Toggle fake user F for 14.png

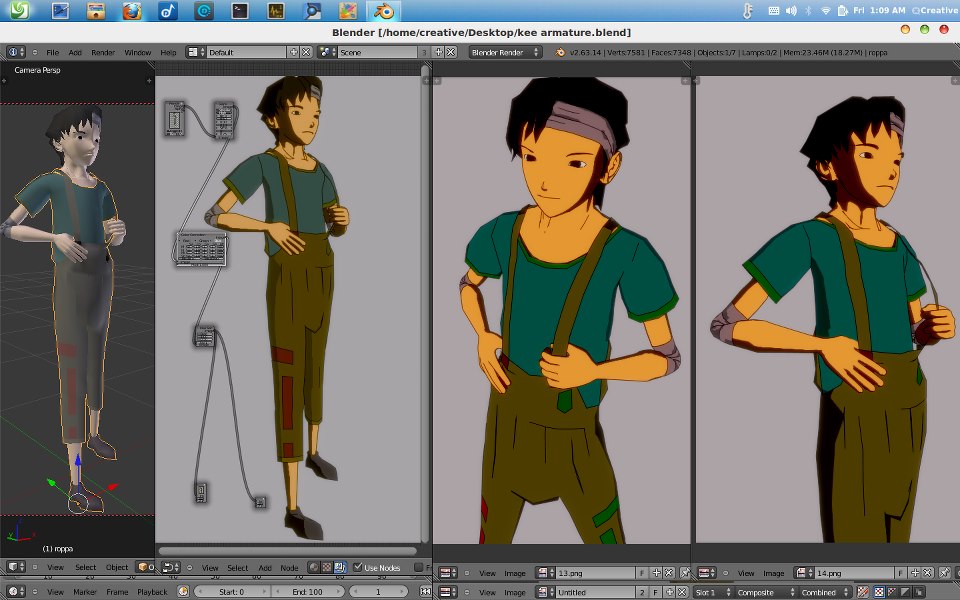tap(901, 573)
